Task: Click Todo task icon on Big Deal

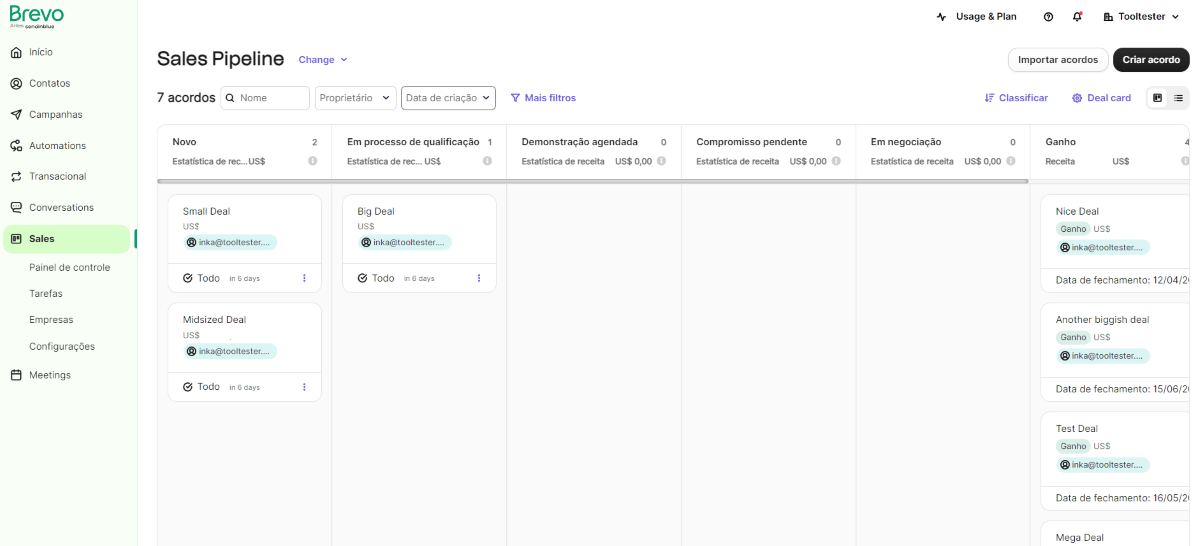Action: [362, 278]
